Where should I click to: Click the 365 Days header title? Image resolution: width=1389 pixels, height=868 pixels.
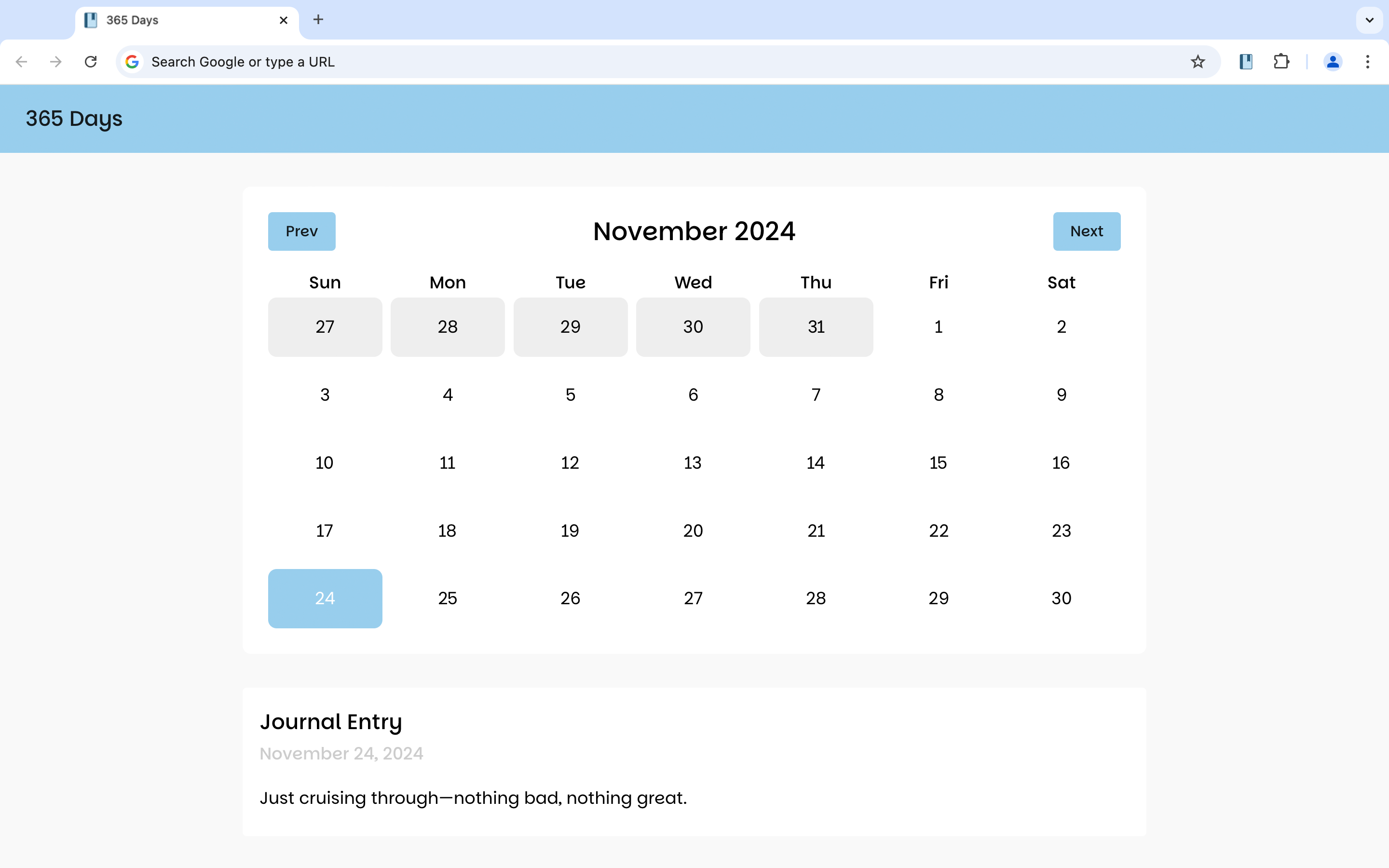click(x=74, y=119)
